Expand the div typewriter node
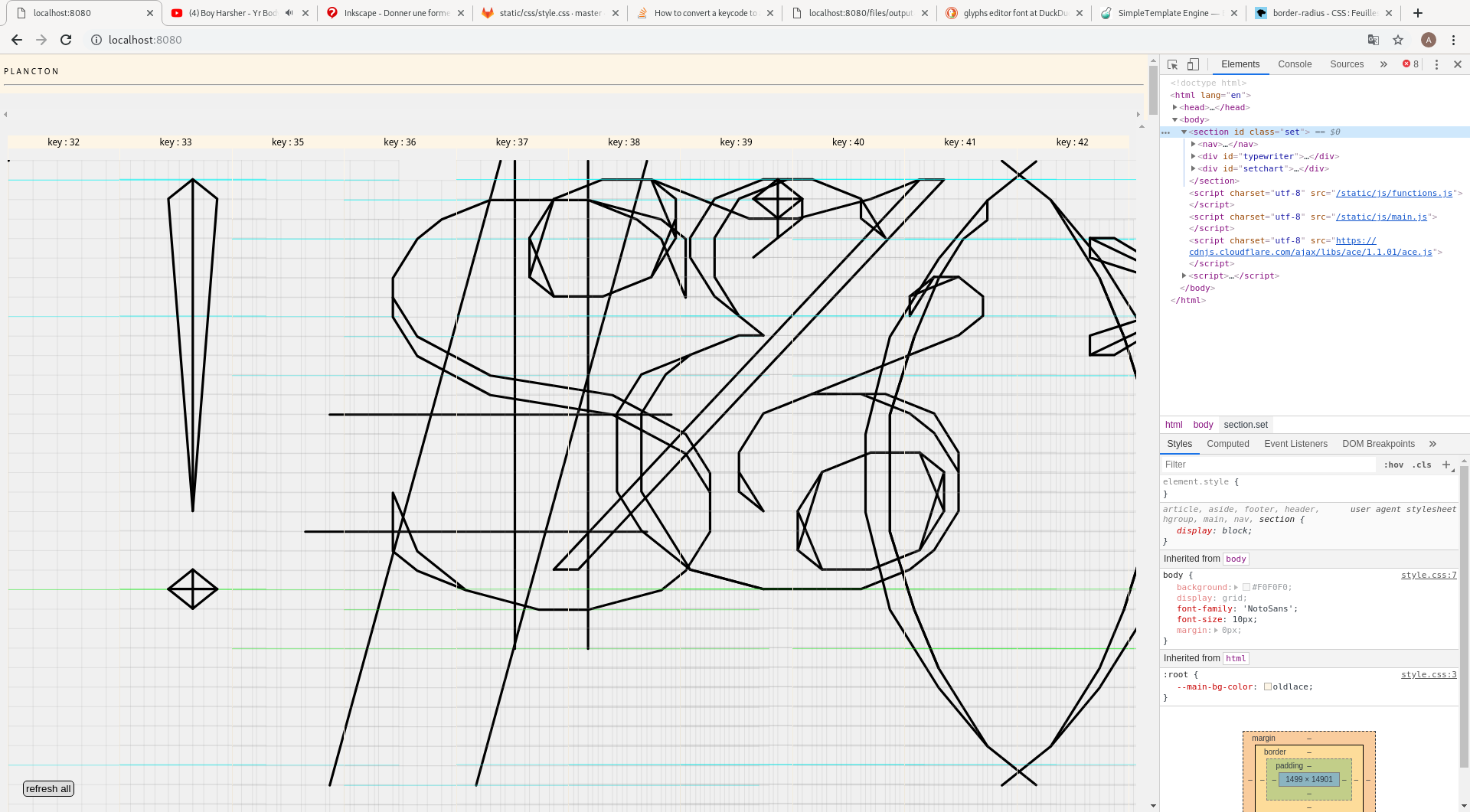 coord(1194,156)
